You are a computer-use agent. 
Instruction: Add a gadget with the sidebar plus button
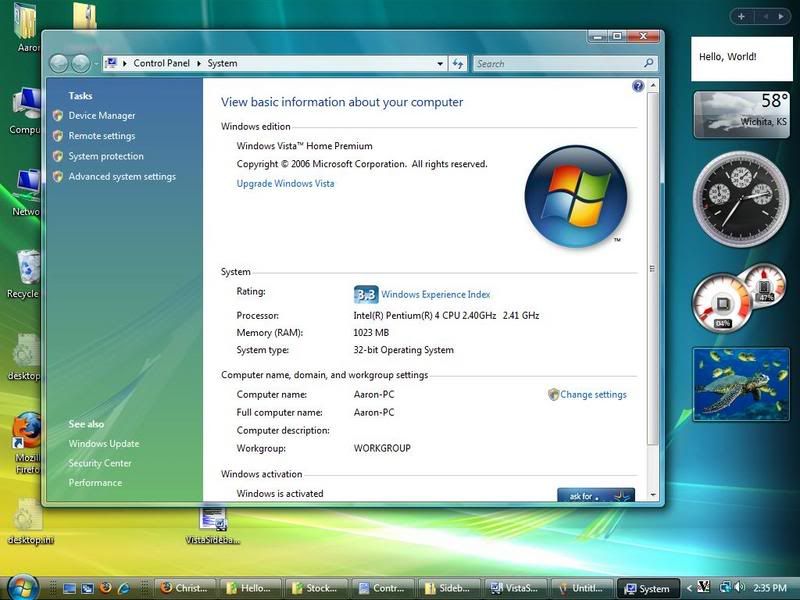tap(741, 16)
